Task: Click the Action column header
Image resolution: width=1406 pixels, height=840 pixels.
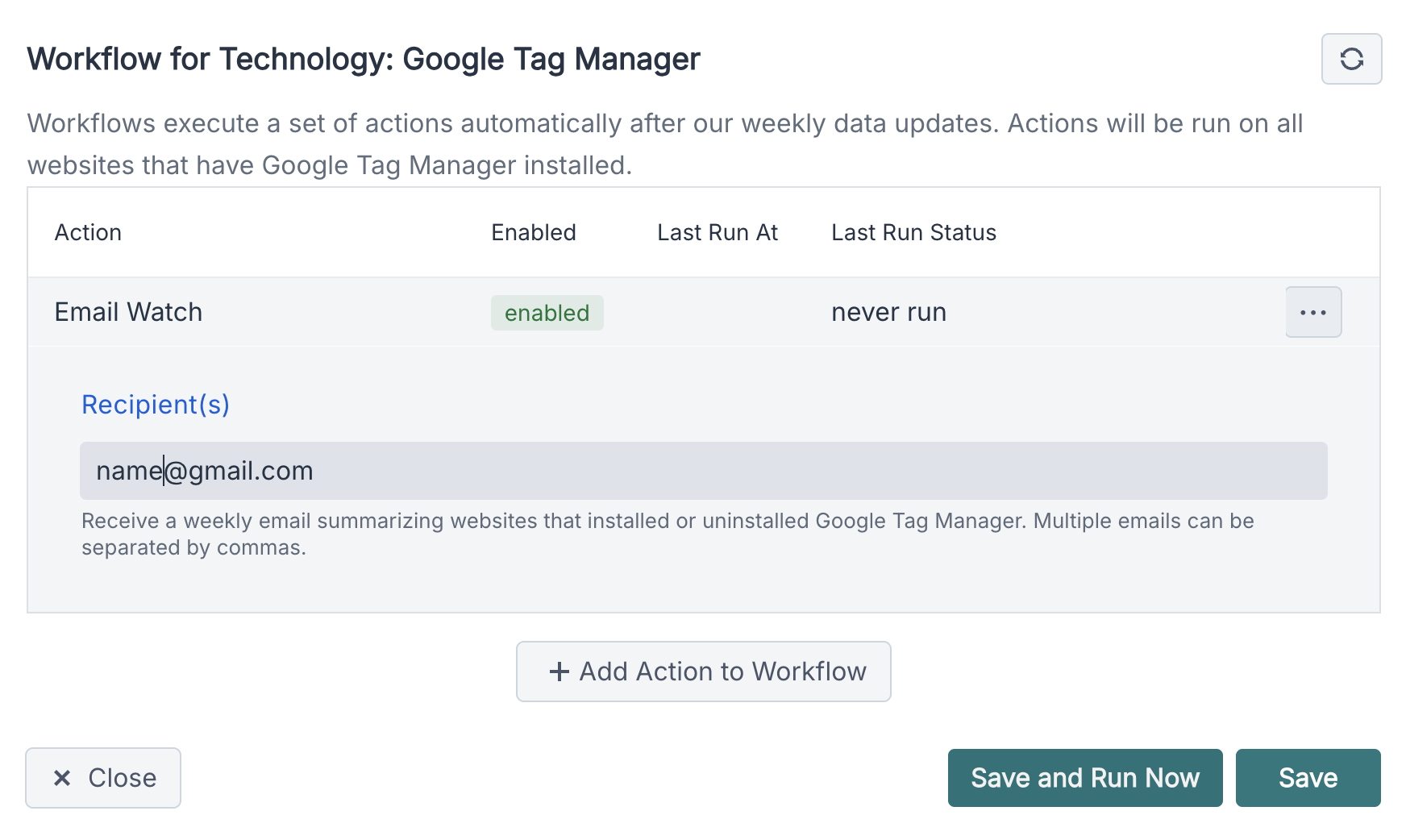Action: 88,232
